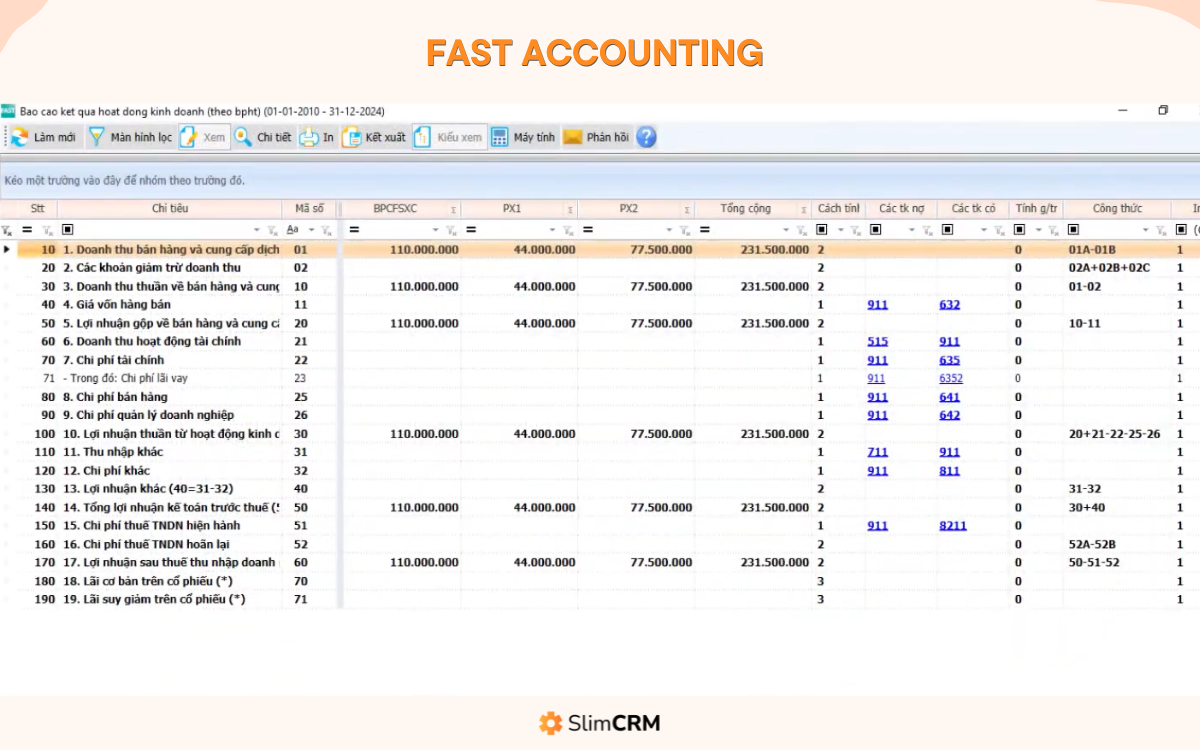The width and height of the screenshot is (1200, 750).
Task: Open the BPCFSXC filter dropdown arrow
Action: click(436, 230)
